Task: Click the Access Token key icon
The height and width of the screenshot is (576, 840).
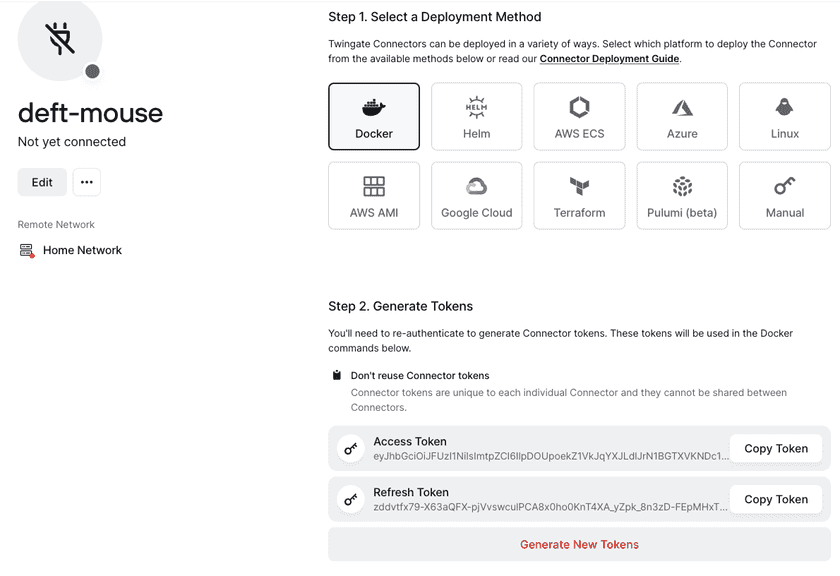Action: pos(351,448)
